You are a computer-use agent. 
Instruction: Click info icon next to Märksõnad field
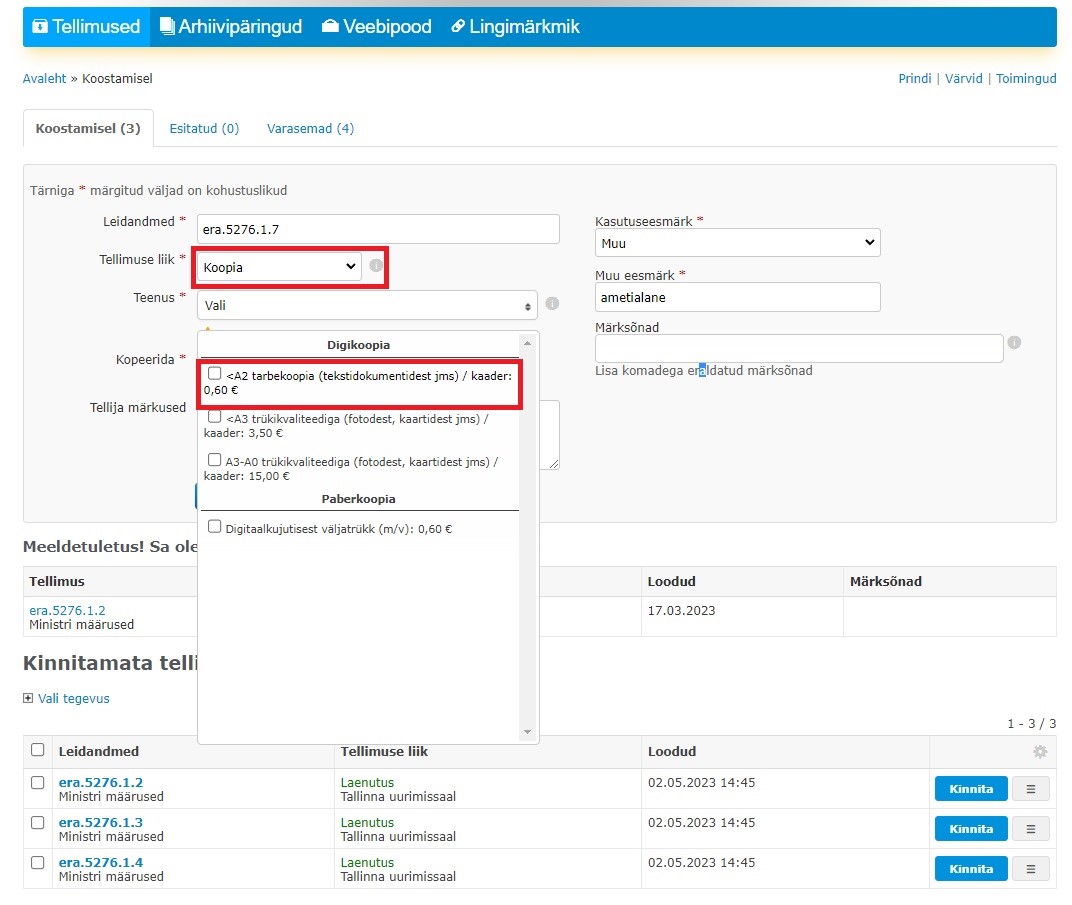(1014, 342)
